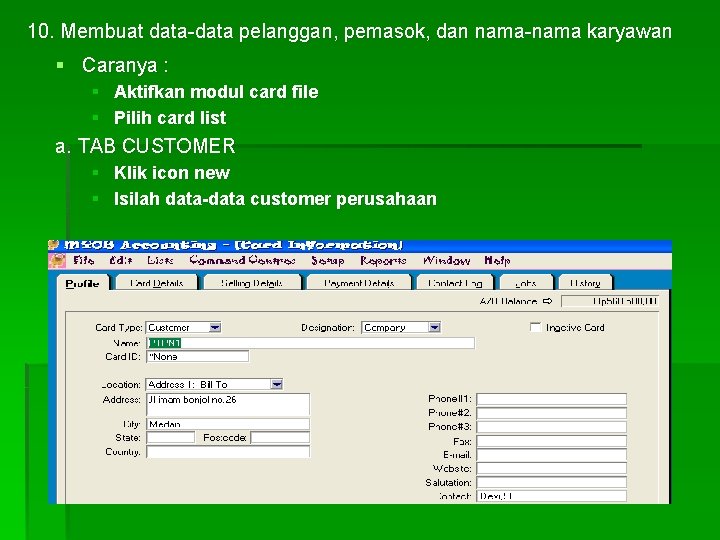Switch to the Selling Details tab
Image resolution: width=720 pixels, height=540 pixels.
click(x=252, y=283)
